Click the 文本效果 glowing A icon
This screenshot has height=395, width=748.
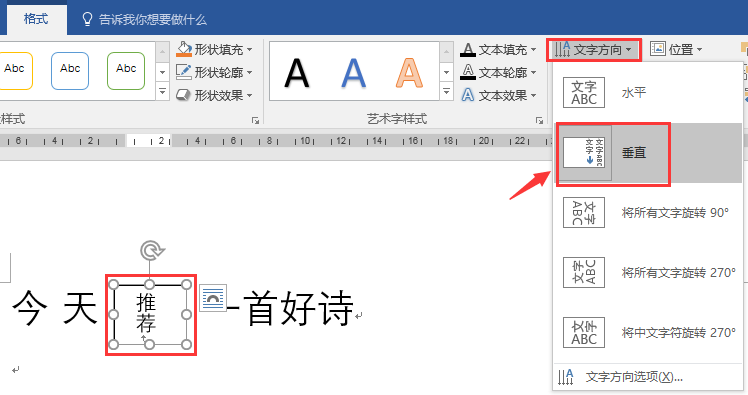[468, 95]
